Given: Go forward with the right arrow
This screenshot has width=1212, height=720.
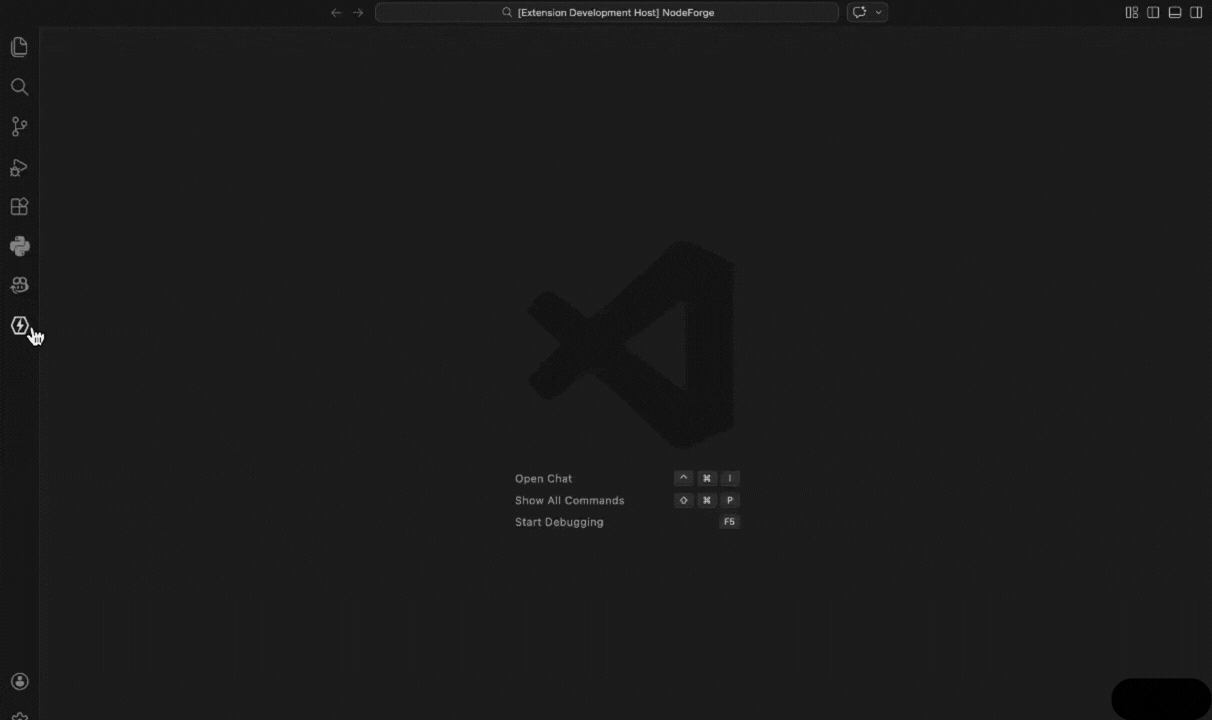Looking at the screenshot, I should (x=358, y=13).
